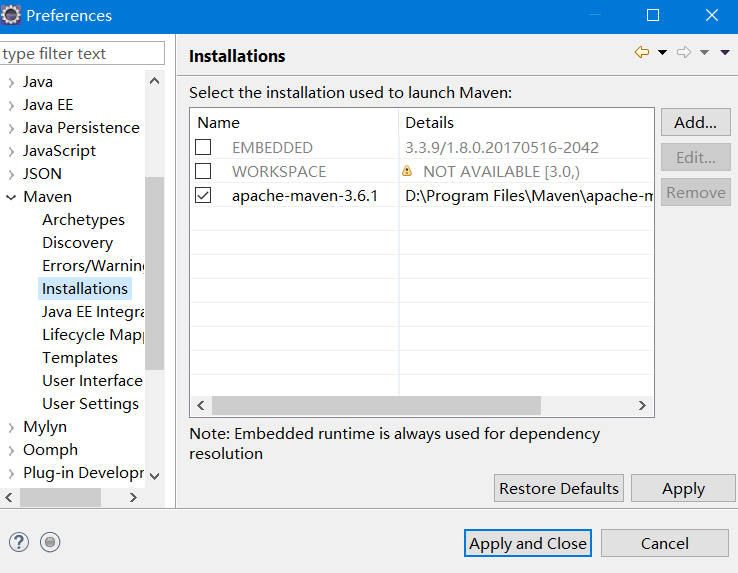Click the right arrow of installations table scrollbar
The height and width of the screenshot is (573, 738).
click(643, 405)
